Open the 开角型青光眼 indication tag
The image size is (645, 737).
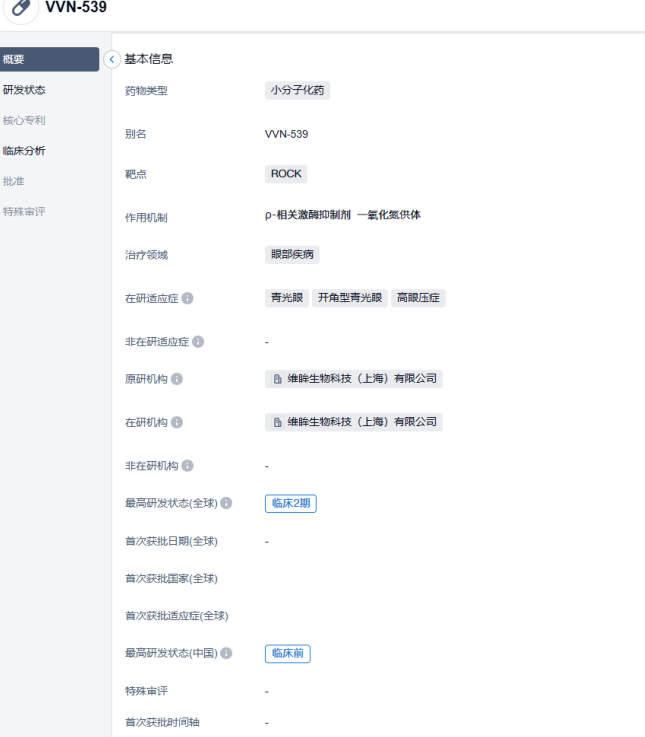pyautogui.click(x=350, y=298)
